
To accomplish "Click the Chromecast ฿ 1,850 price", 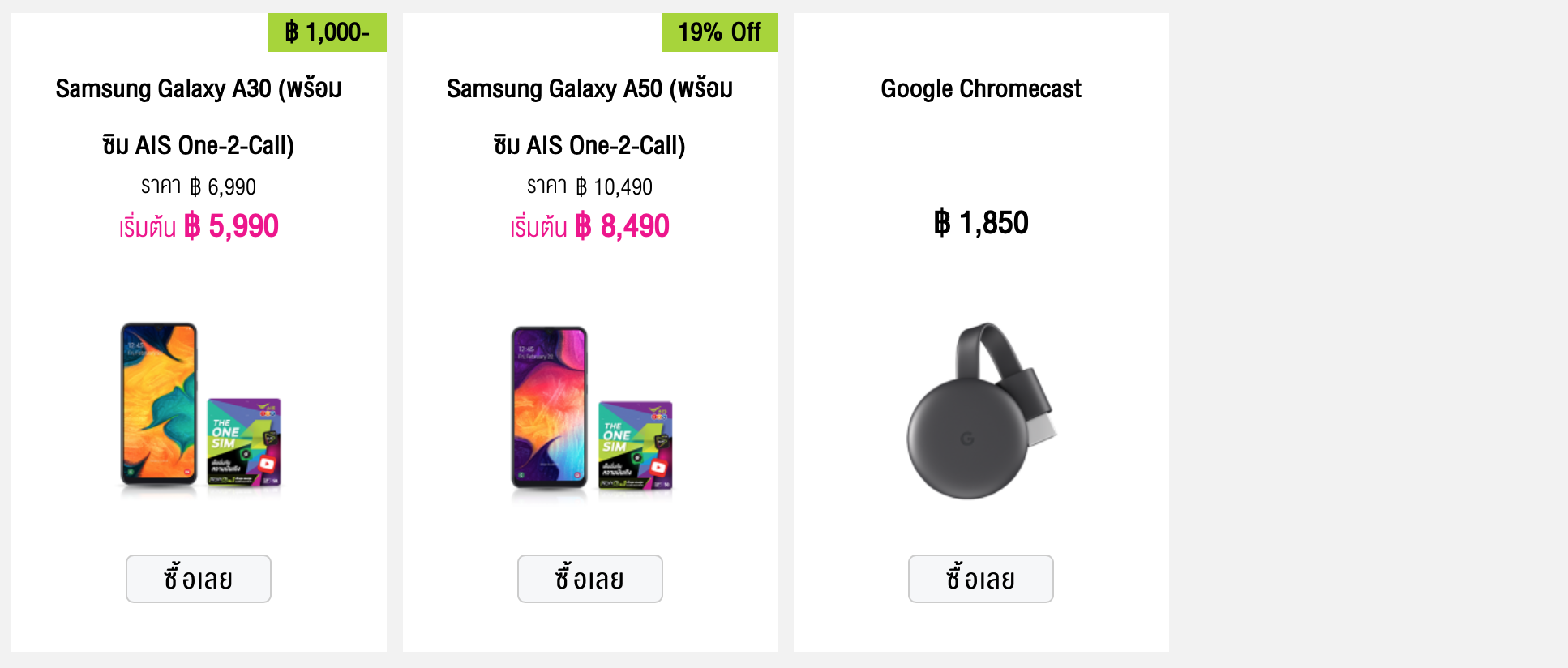I will (981, 223).
